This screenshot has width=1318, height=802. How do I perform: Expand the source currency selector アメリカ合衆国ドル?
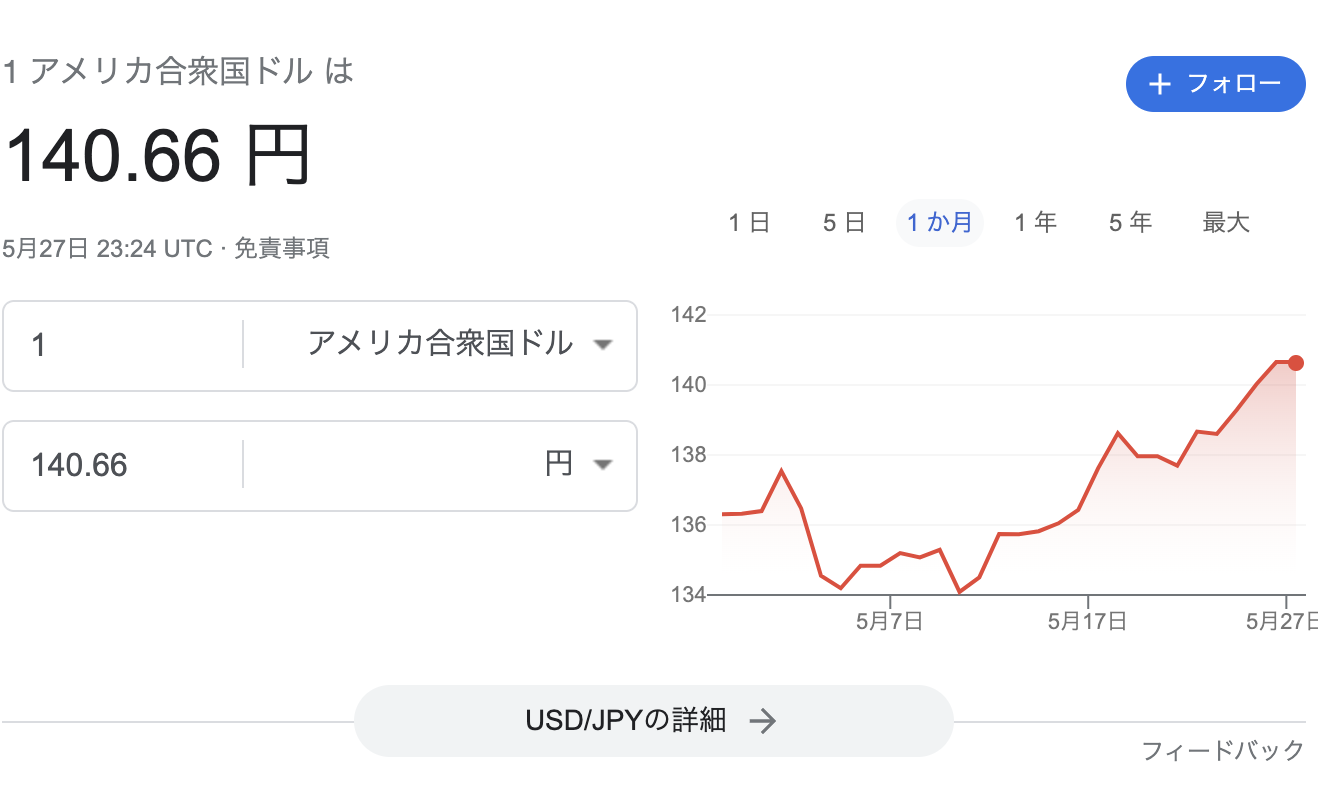tap(440, 345)
